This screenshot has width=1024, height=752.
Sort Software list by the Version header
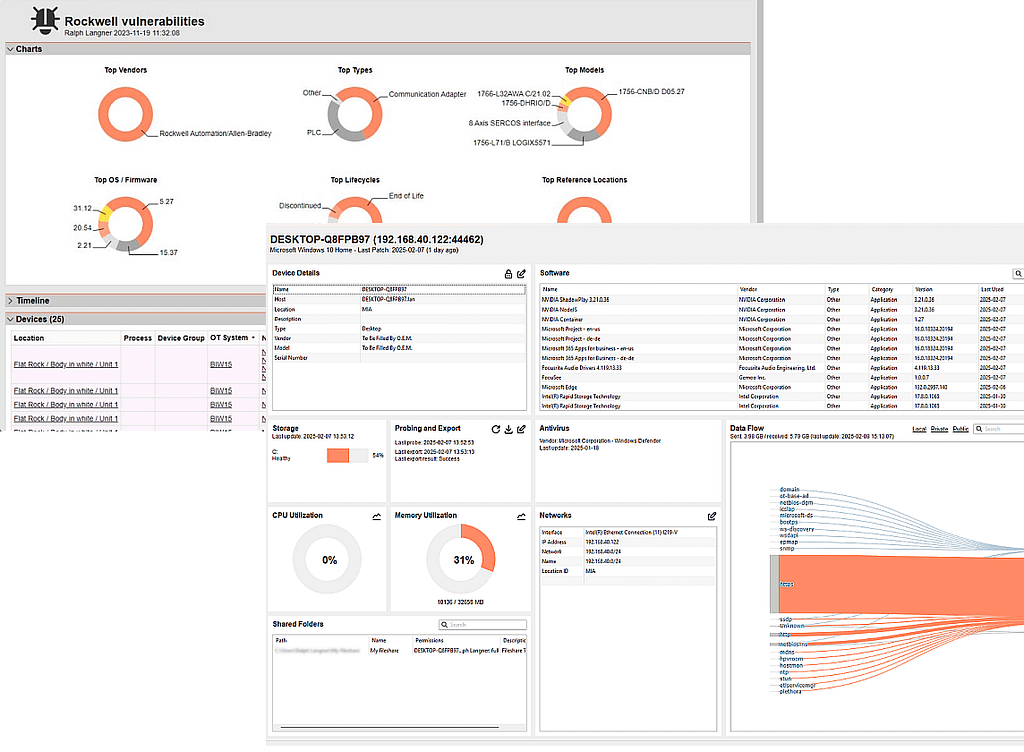923,289
